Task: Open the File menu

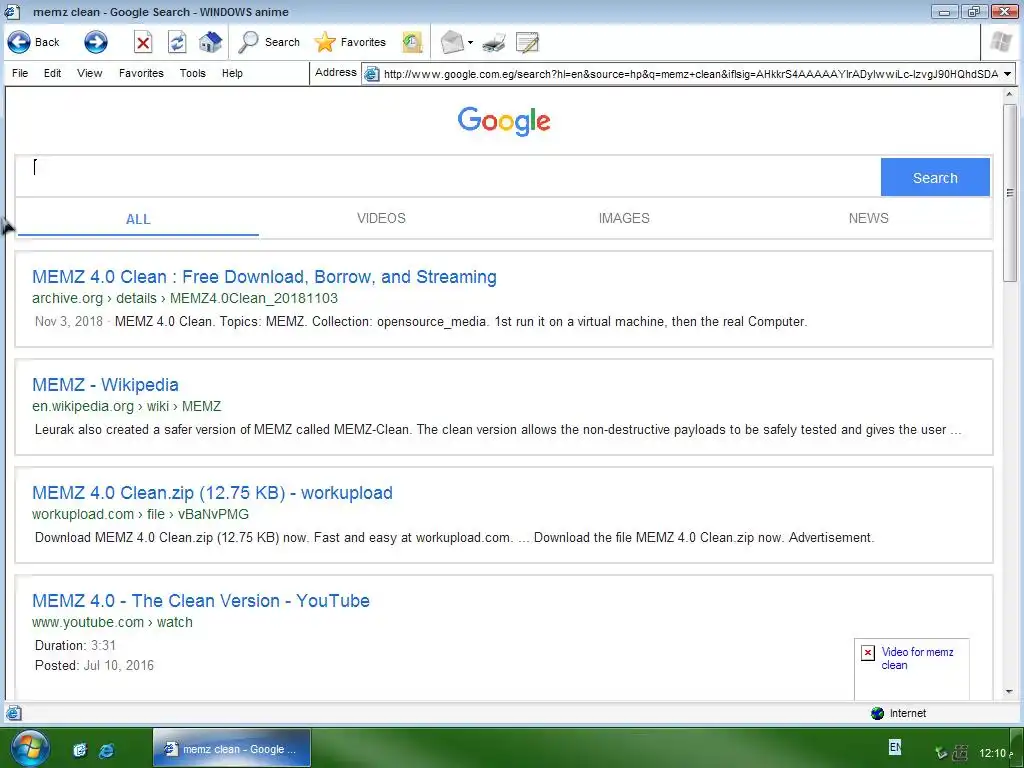Action: click(20, 73)
